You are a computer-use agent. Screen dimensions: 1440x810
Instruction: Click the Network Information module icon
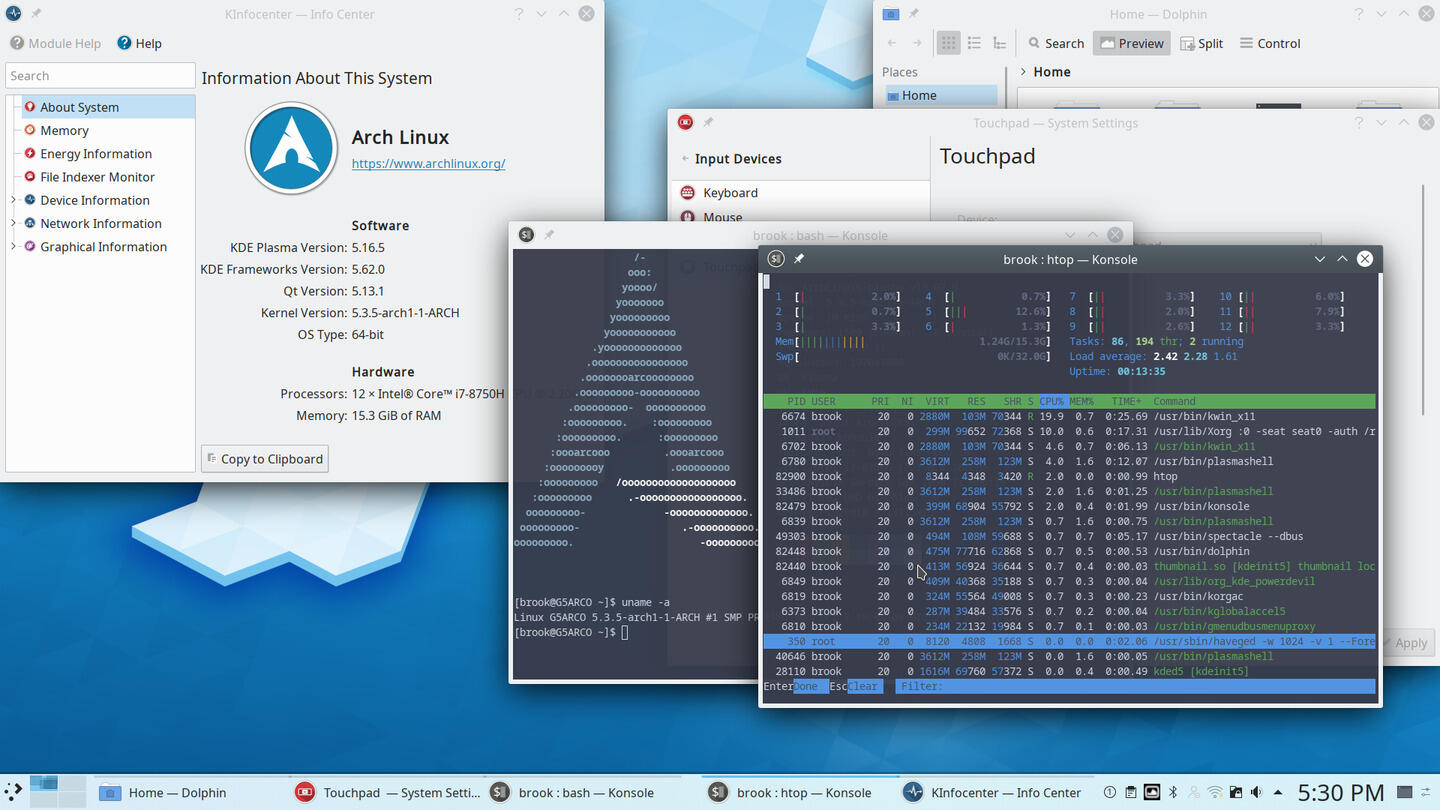pos(30,223)
